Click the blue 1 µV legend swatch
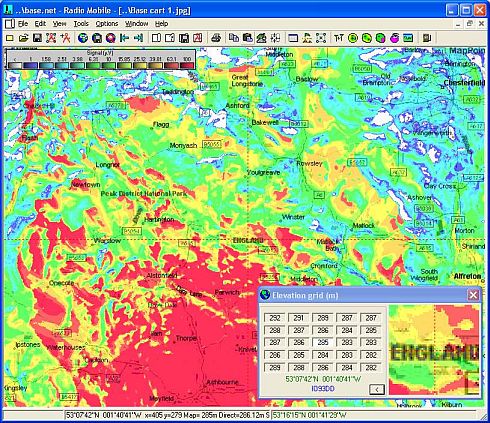This screenshot has width=490, height=423. click(30, 65)
